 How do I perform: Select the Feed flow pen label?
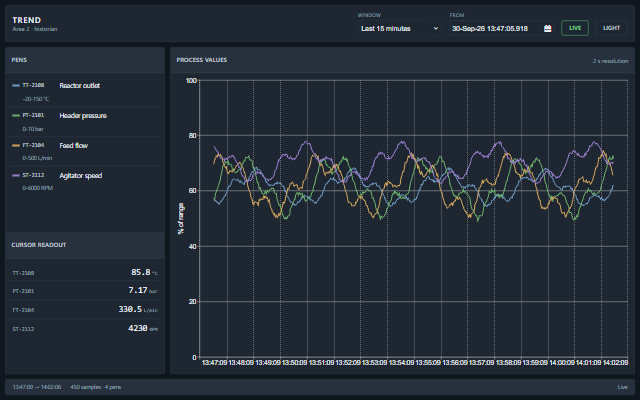pos(73,145)
